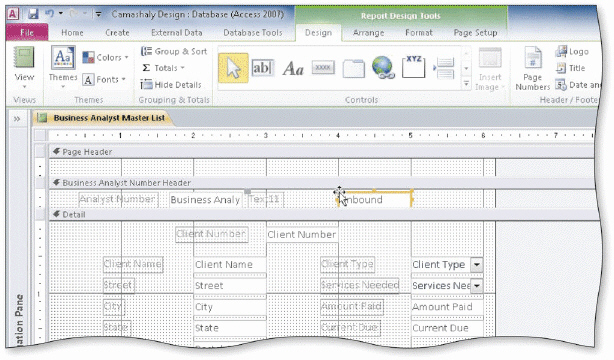Click Hide Details
The height and width of the screenshot is (360, 614).
point(171,85)
